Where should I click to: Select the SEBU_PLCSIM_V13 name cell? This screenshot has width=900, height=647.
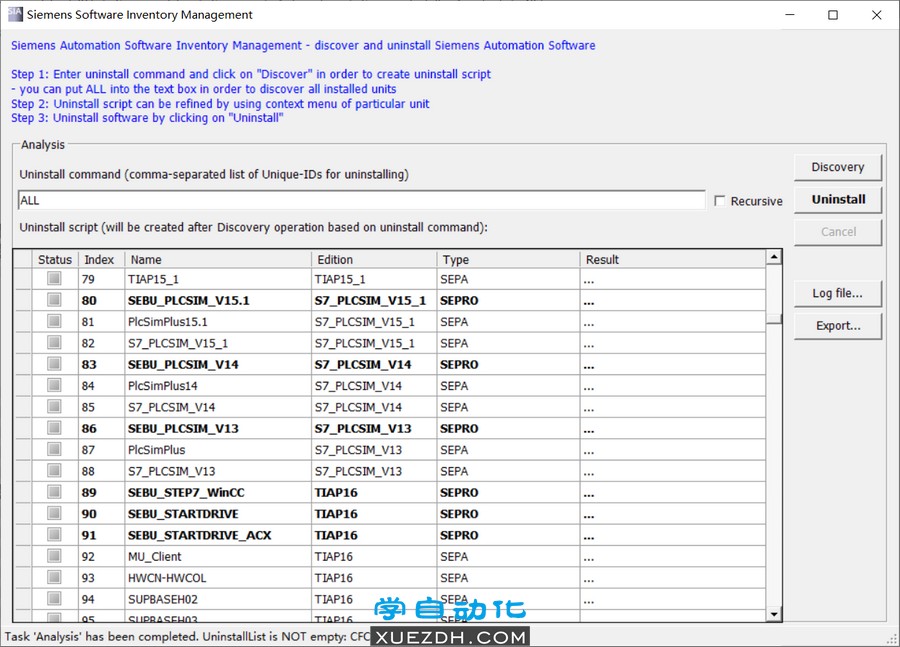218,428
